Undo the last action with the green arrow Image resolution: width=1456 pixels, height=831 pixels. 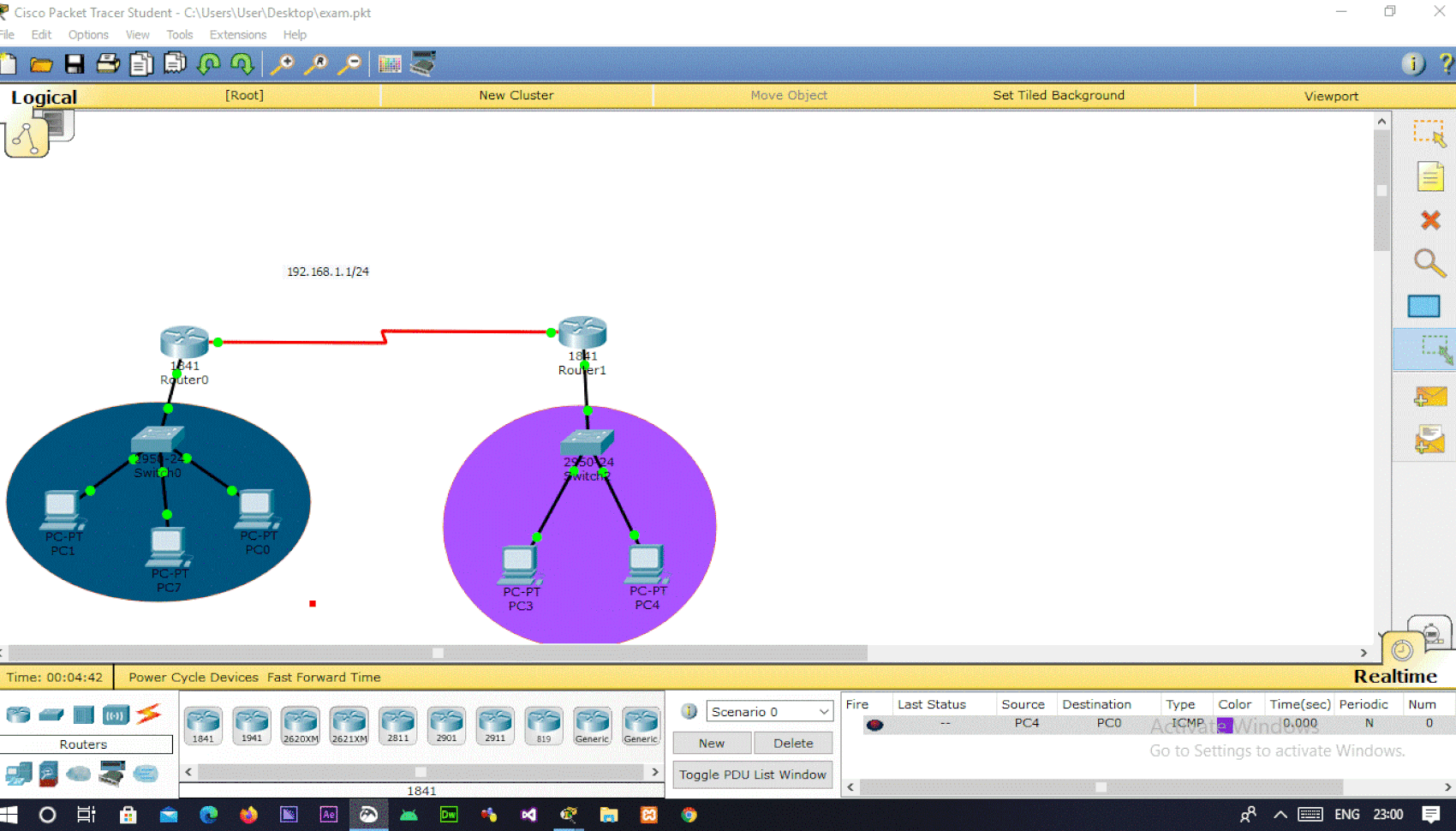coord(209,64)
